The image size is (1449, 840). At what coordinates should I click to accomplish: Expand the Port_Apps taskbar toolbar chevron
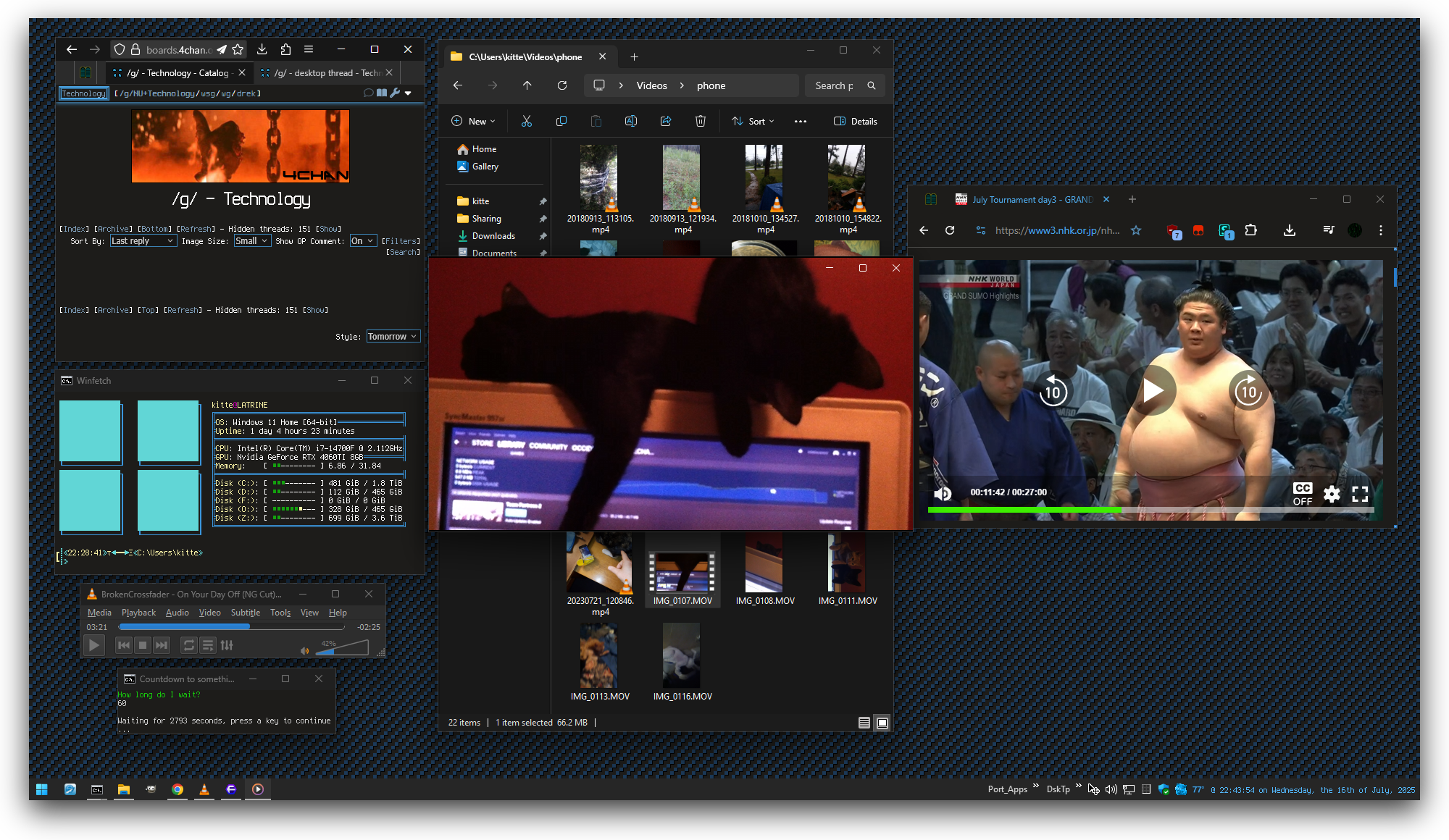1035,786
